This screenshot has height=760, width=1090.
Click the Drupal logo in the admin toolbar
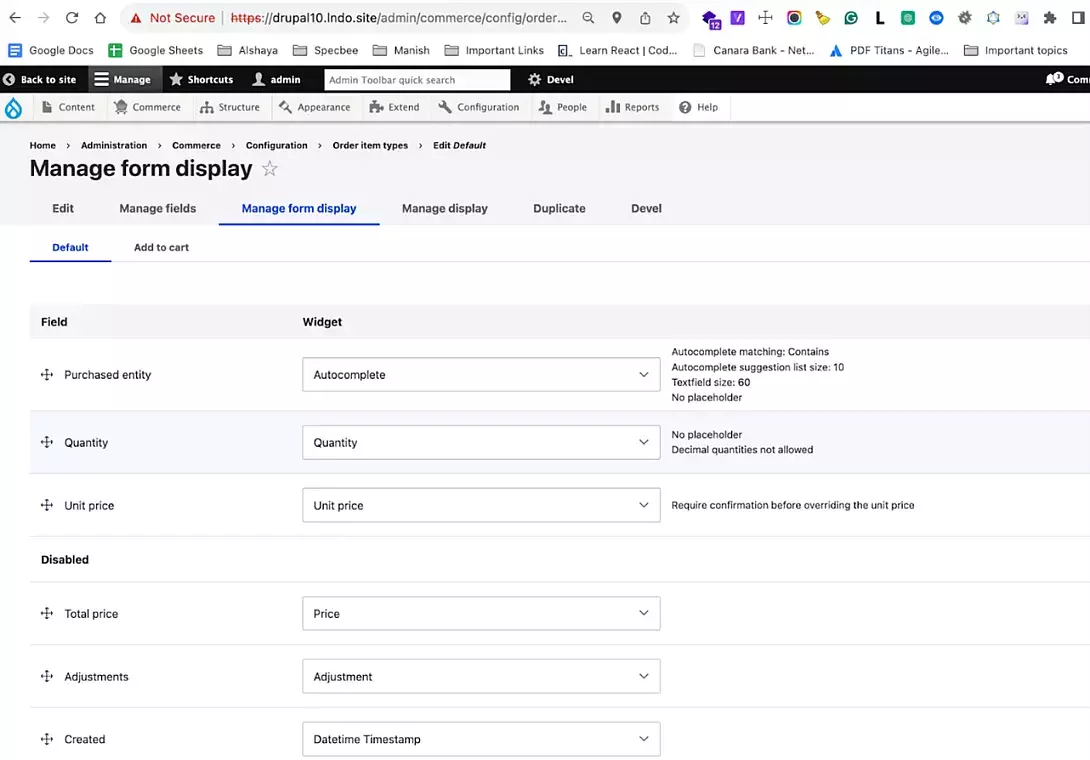(x=13, y=107)
